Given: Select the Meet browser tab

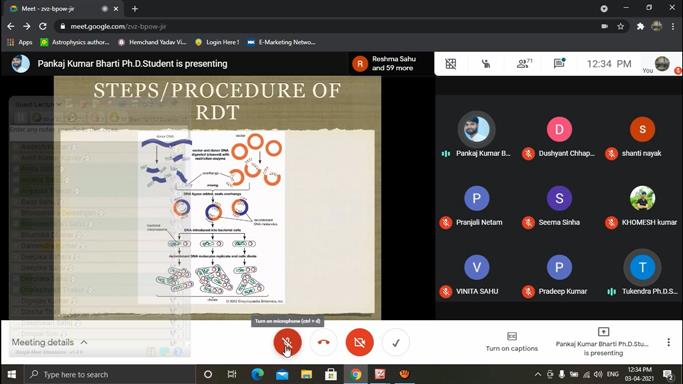Looking at the screenshot, I should click(61, 9).
